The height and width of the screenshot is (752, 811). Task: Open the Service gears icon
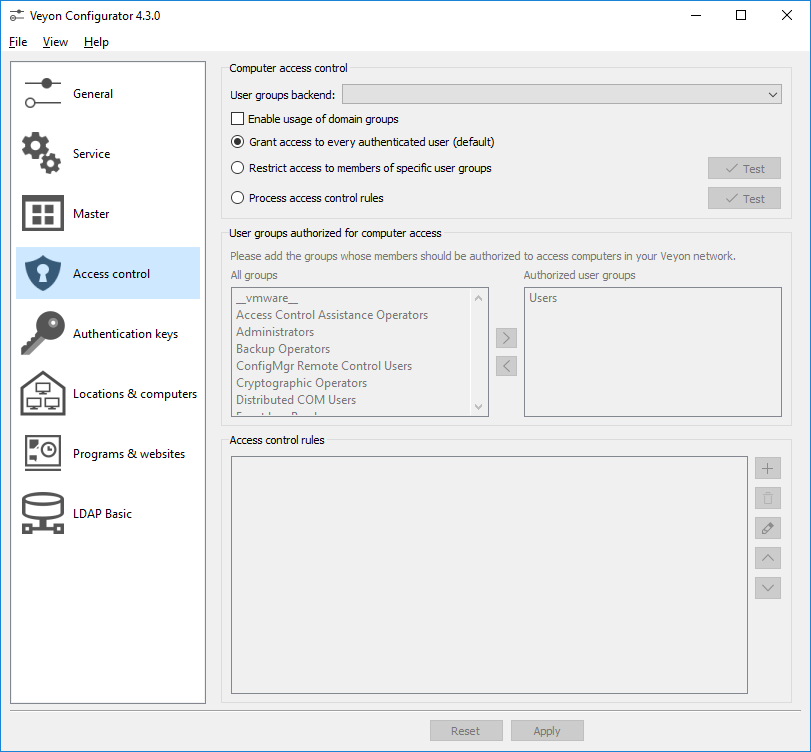[41, 153]
